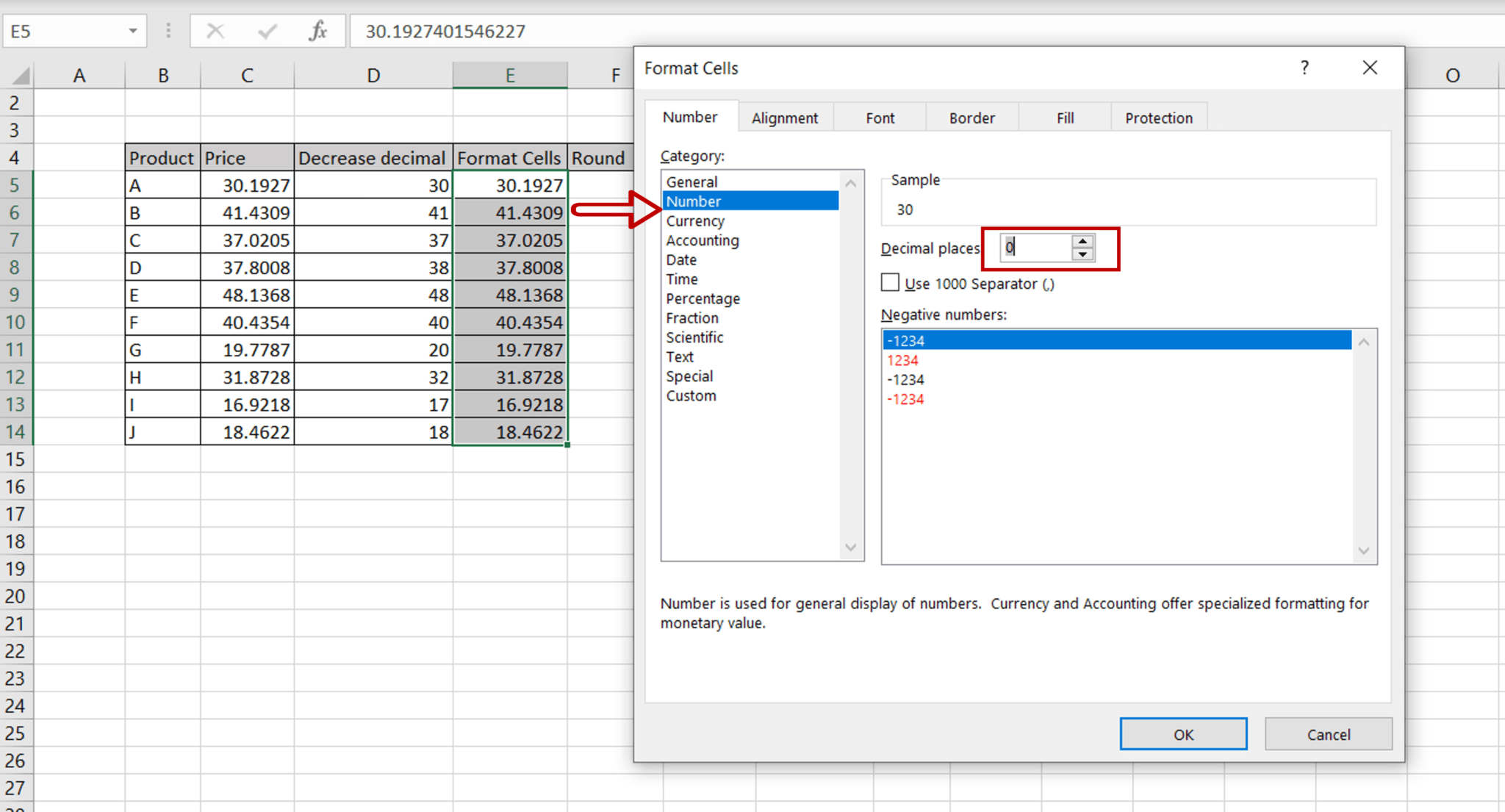Viewport: 1505px width, 812px height.
Task: Open the Protection tab
Action: (x=1159, y=117)
